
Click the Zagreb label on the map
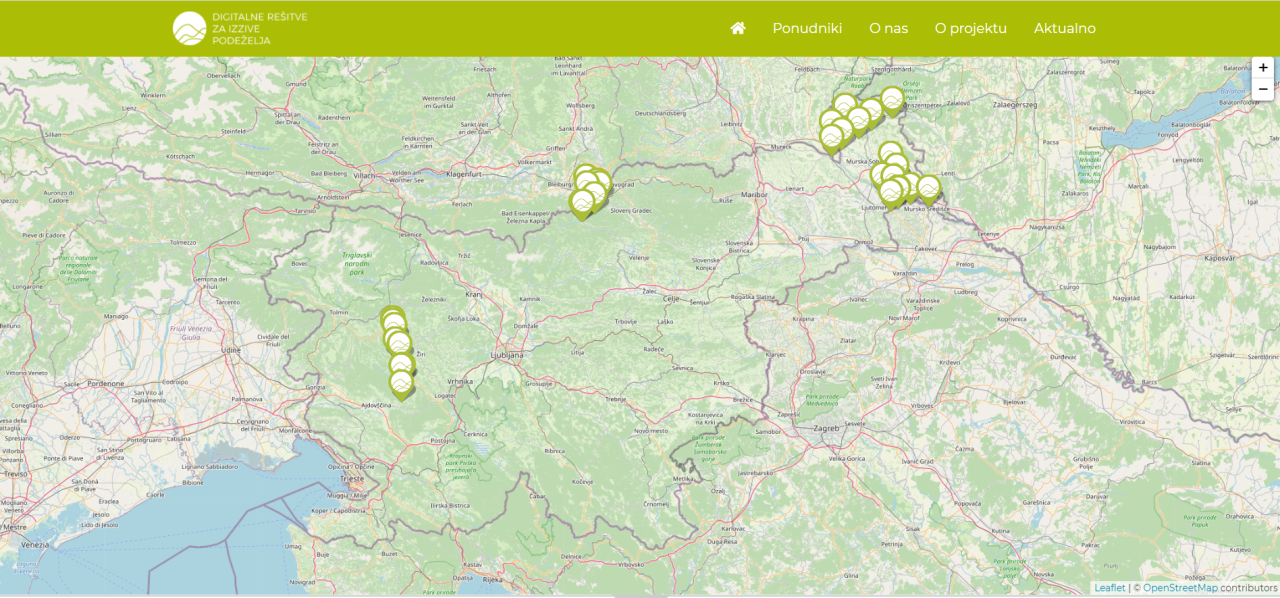coord(826,428)
